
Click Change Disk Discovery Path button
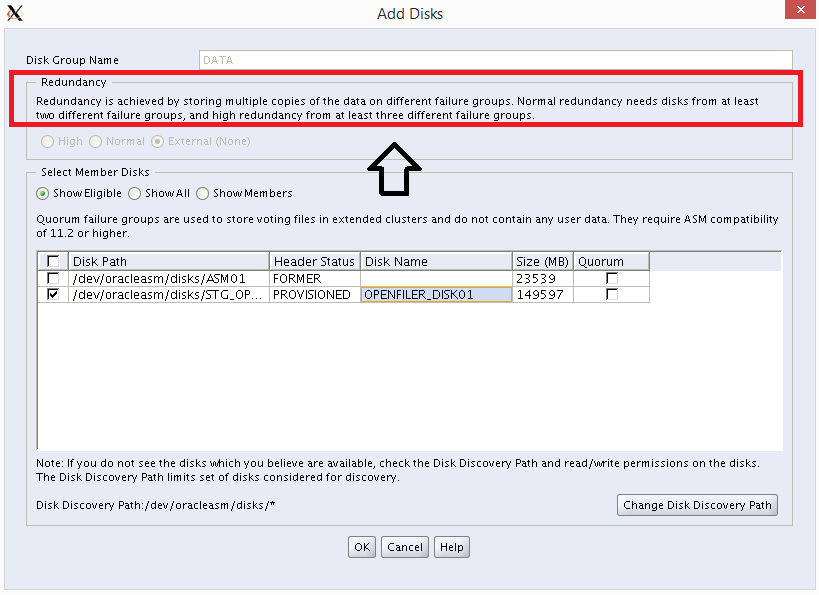(x=697, y=505)
